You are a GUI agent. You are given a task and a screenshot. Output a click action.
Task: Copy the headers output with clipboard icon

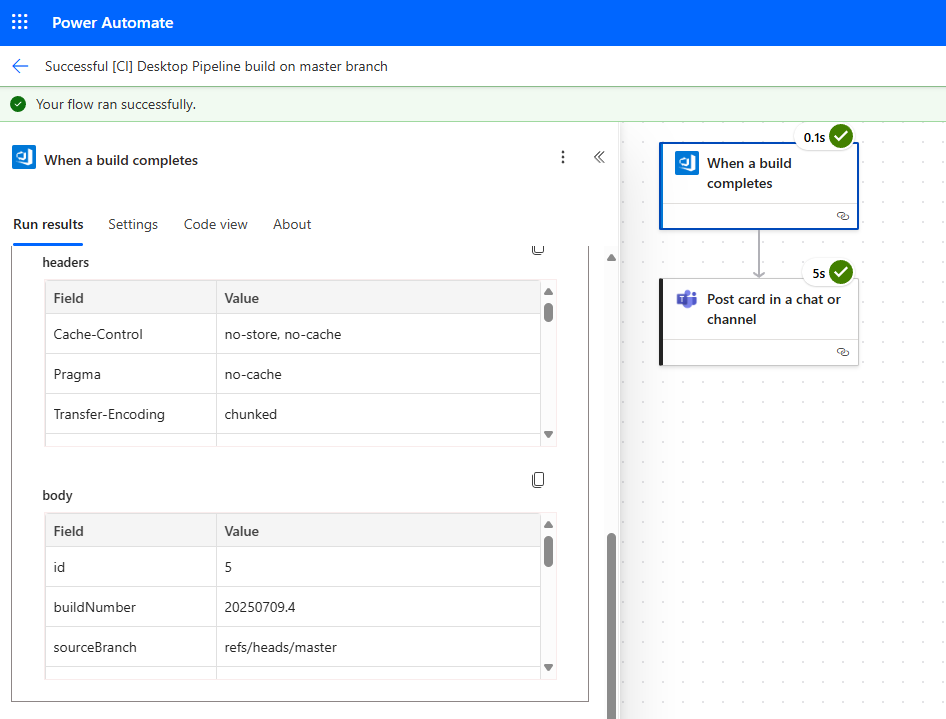coord(538,249)
